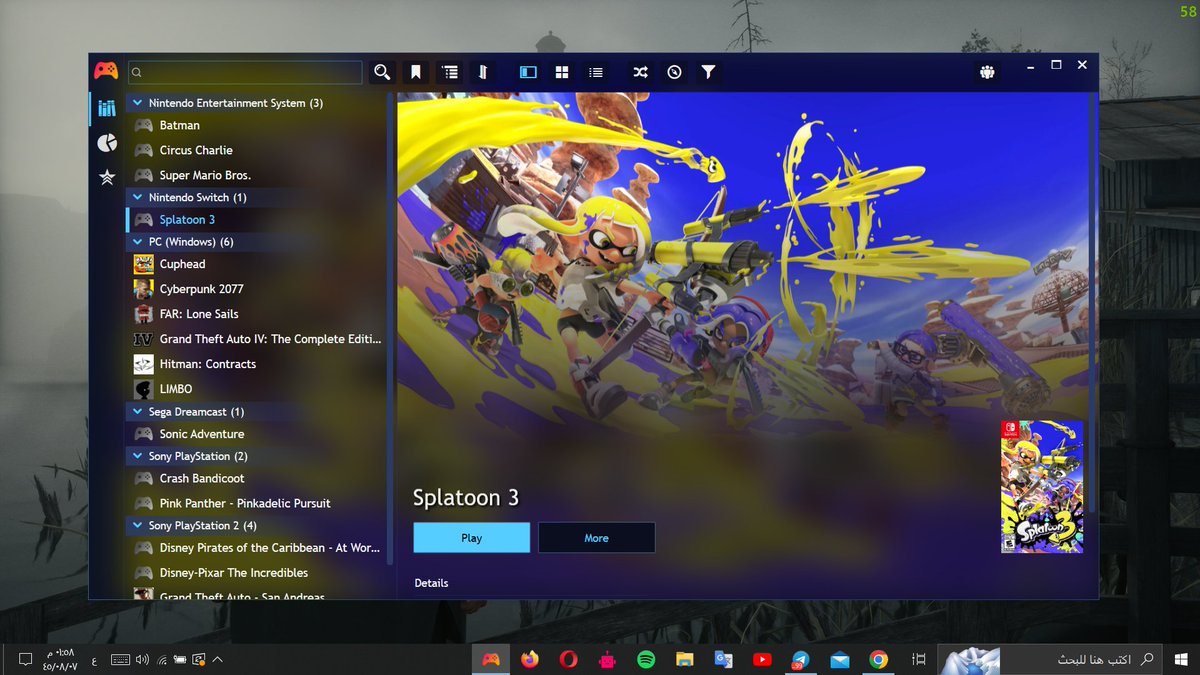Select Hitman: Contracts entry
1200x675 pixels.
(x=257, y=364)
